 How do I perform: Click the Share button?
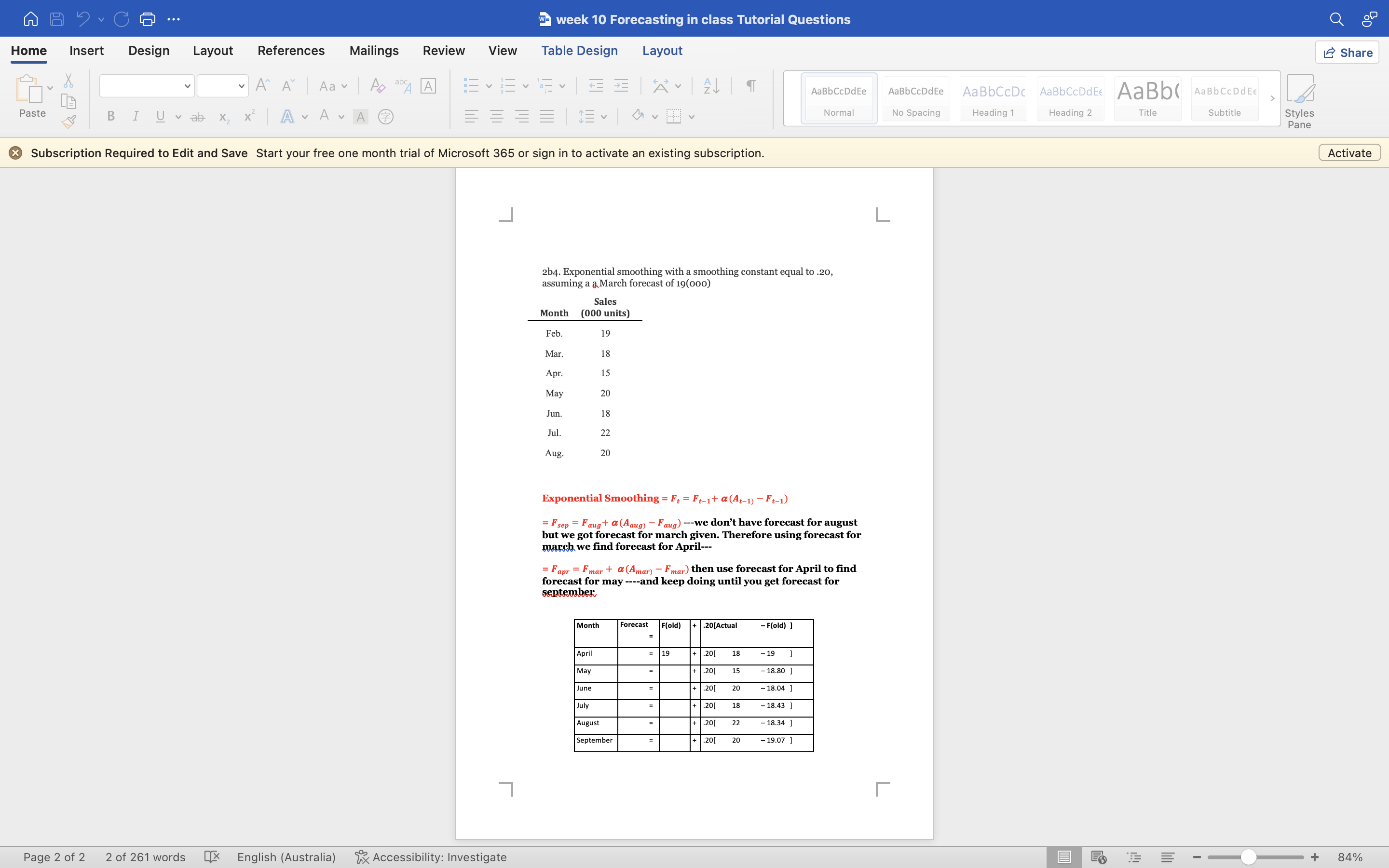(x=1347, y=52)
